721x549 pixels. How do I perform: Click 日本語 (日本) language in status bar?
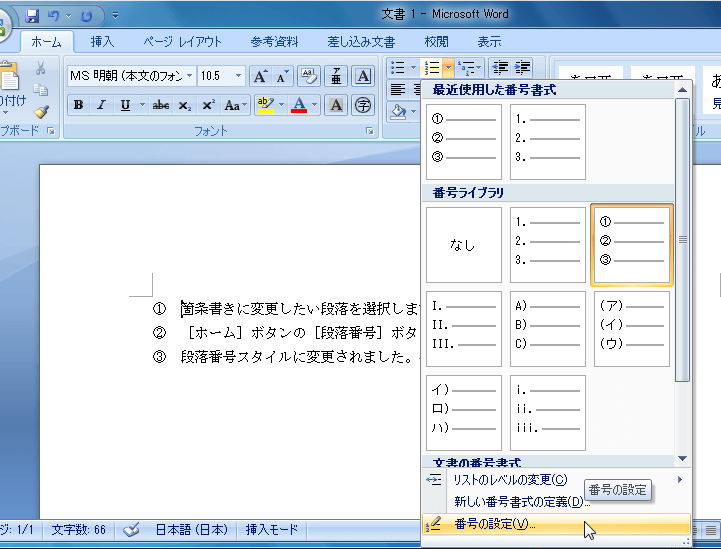point(191,530)
